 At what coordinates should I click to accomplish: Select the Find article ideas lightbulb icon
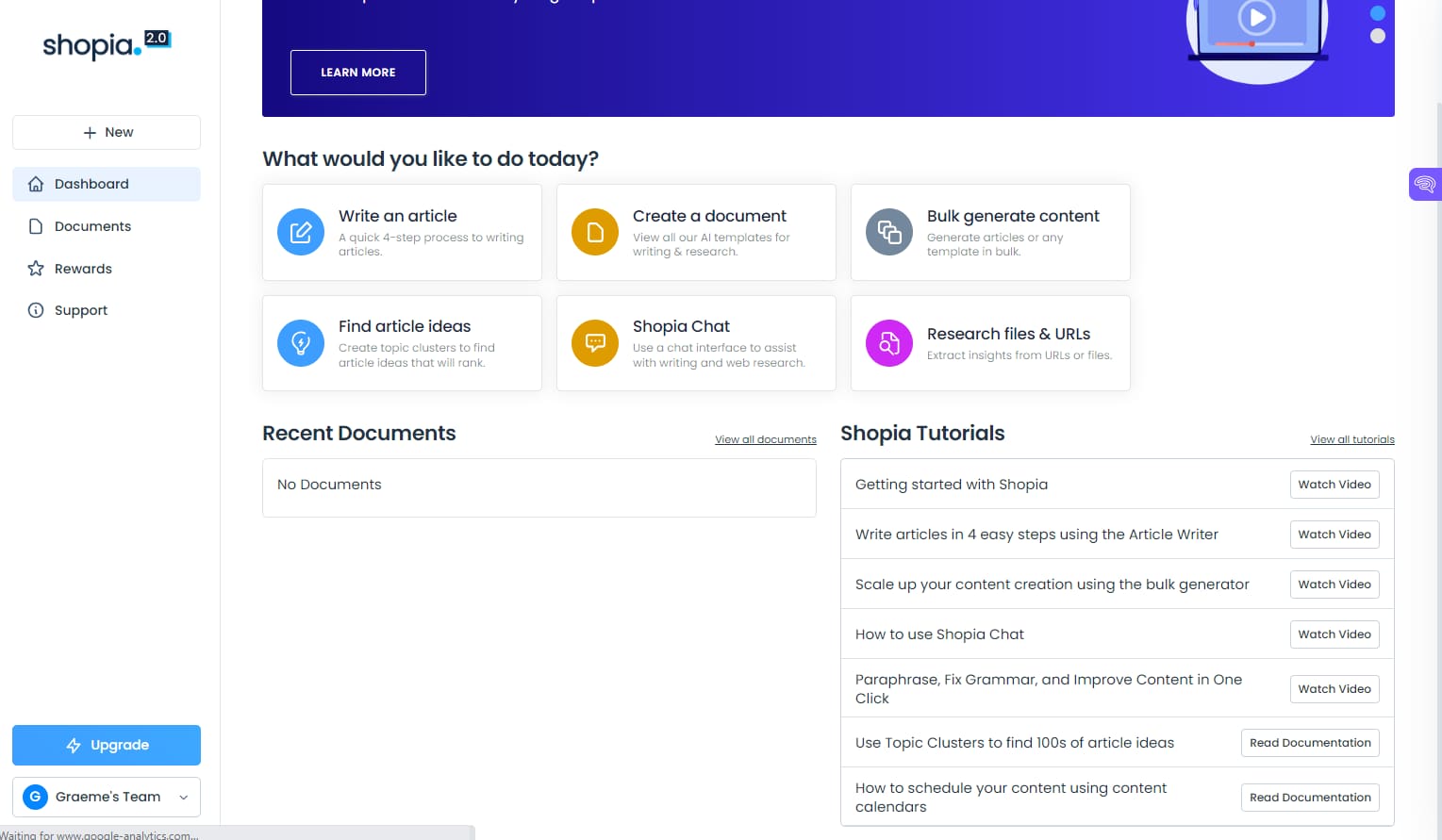[301, 343]
